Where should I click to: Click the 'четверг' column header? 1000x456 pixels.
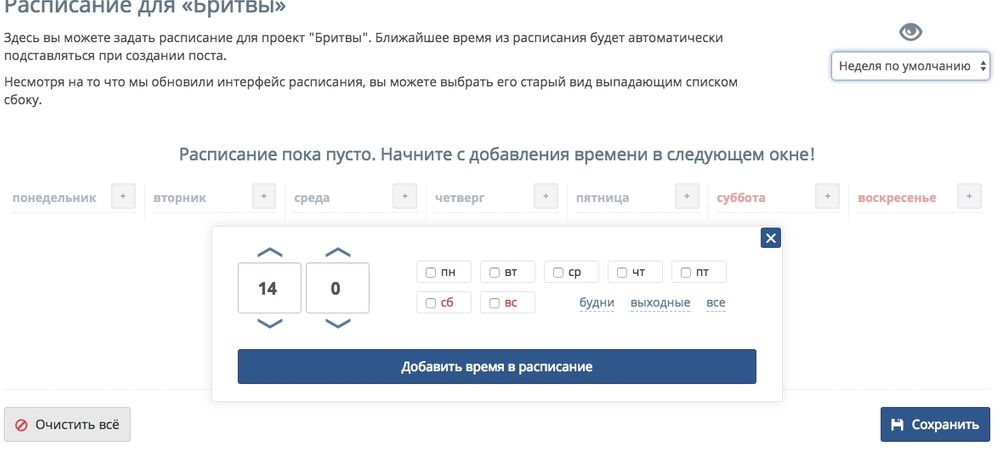(460, 198)
